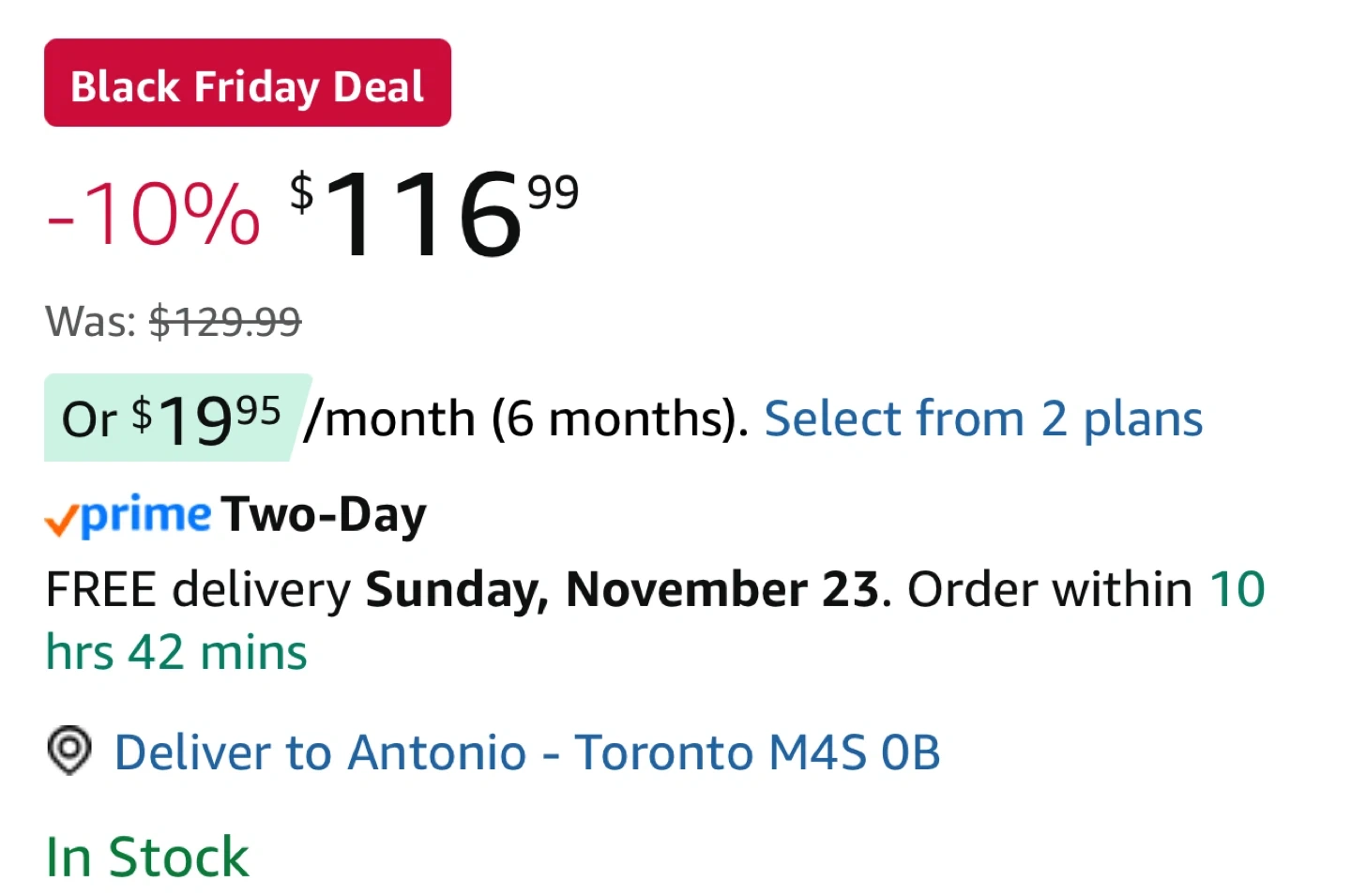The height and width of the screenshot is (896, 1351).
Task: Click the location pin icon
Action: tap(68, 751)
